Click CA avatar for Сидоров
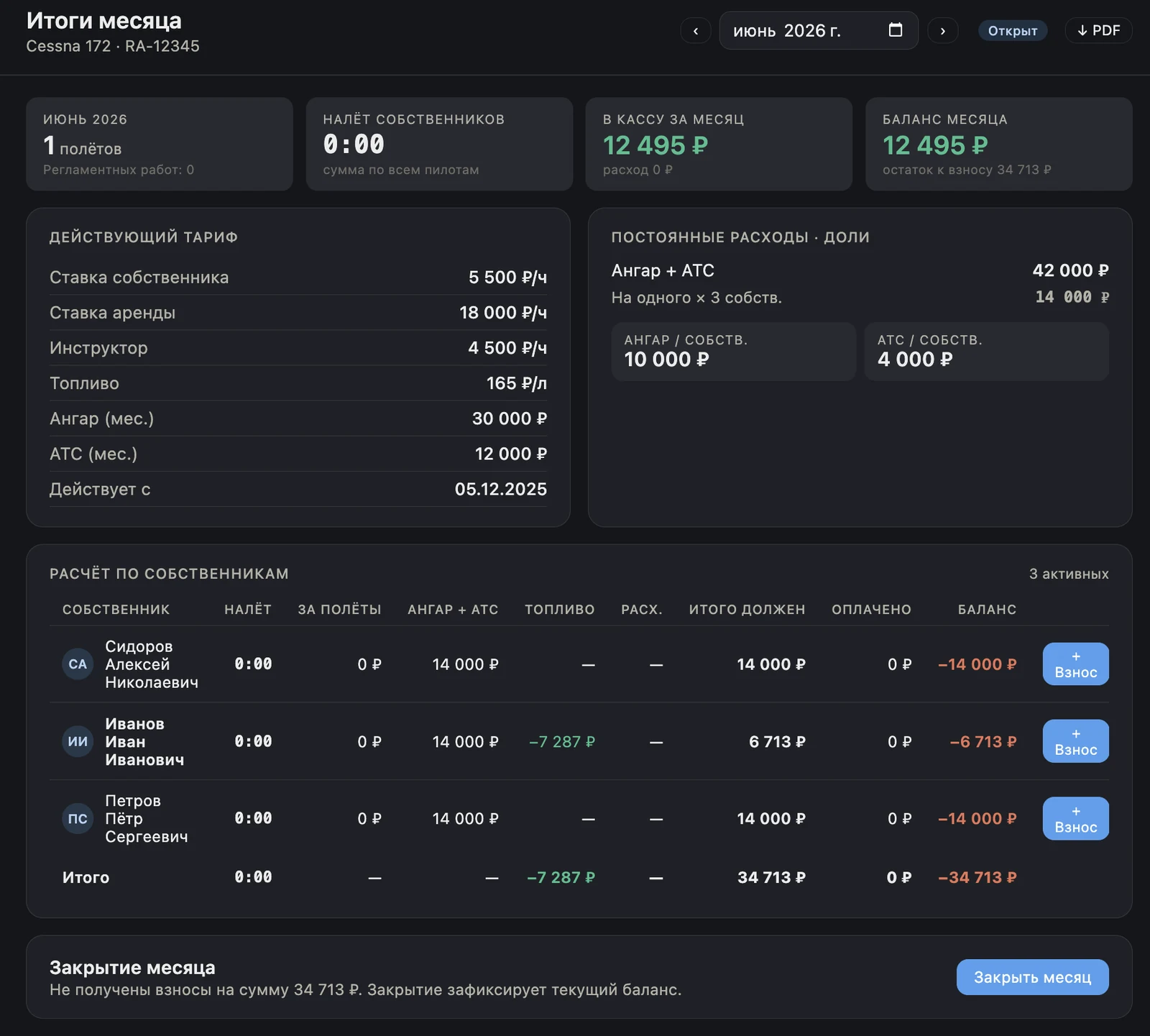This screenshot has height=1036, width=1150. [78, 664]
